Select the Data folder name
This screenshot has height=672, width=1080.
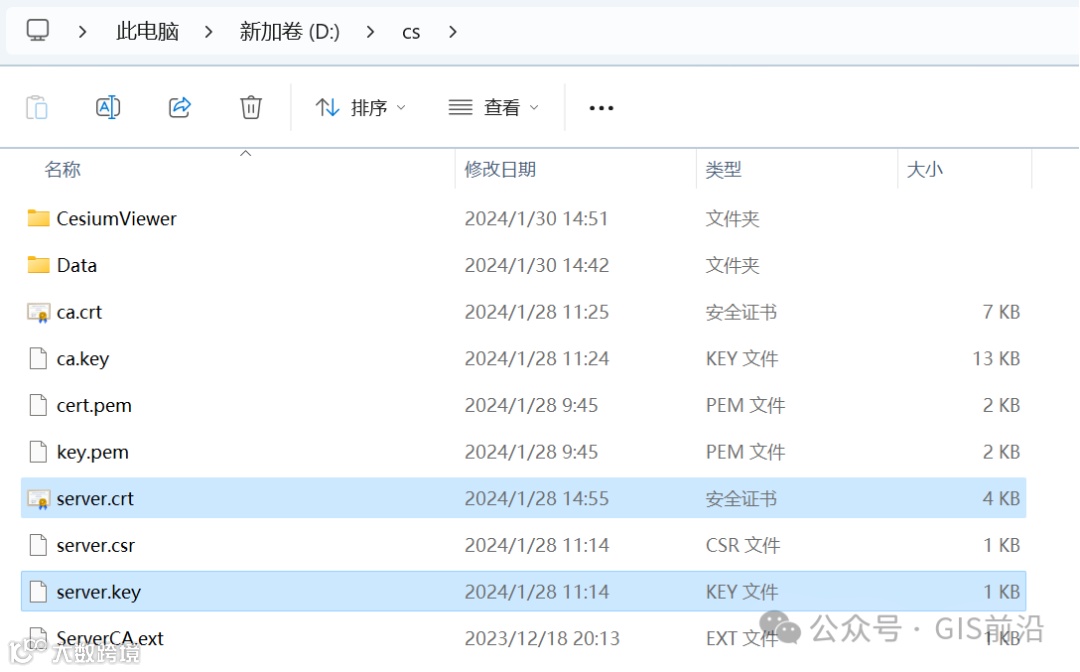point(76,266)
